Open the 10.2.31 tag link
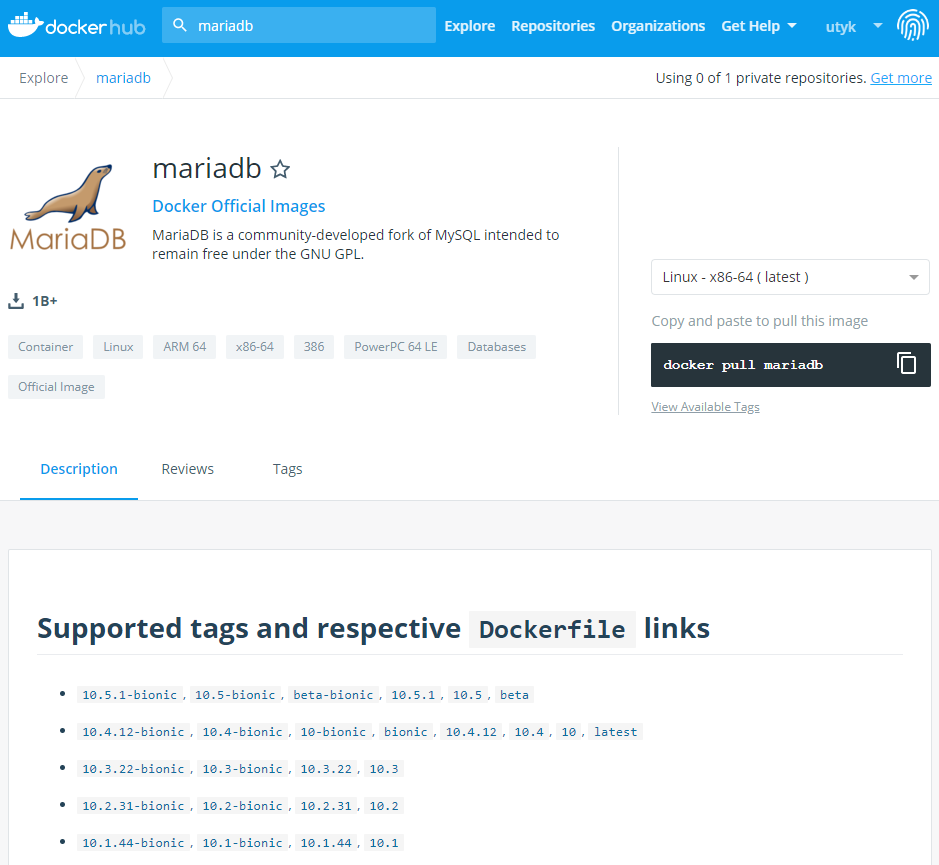The image size is (939, 865). point(326,806)
